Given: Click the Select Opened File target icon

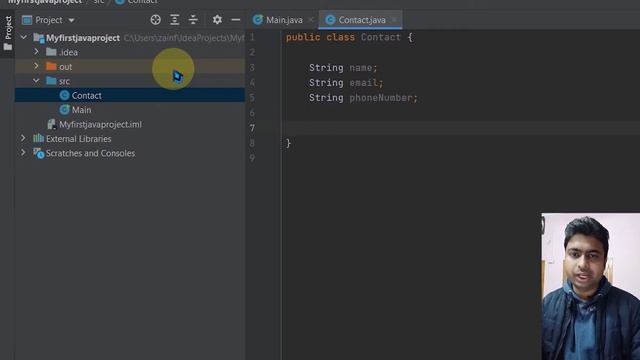Looking at the screenshot, I should coord(156,20).
